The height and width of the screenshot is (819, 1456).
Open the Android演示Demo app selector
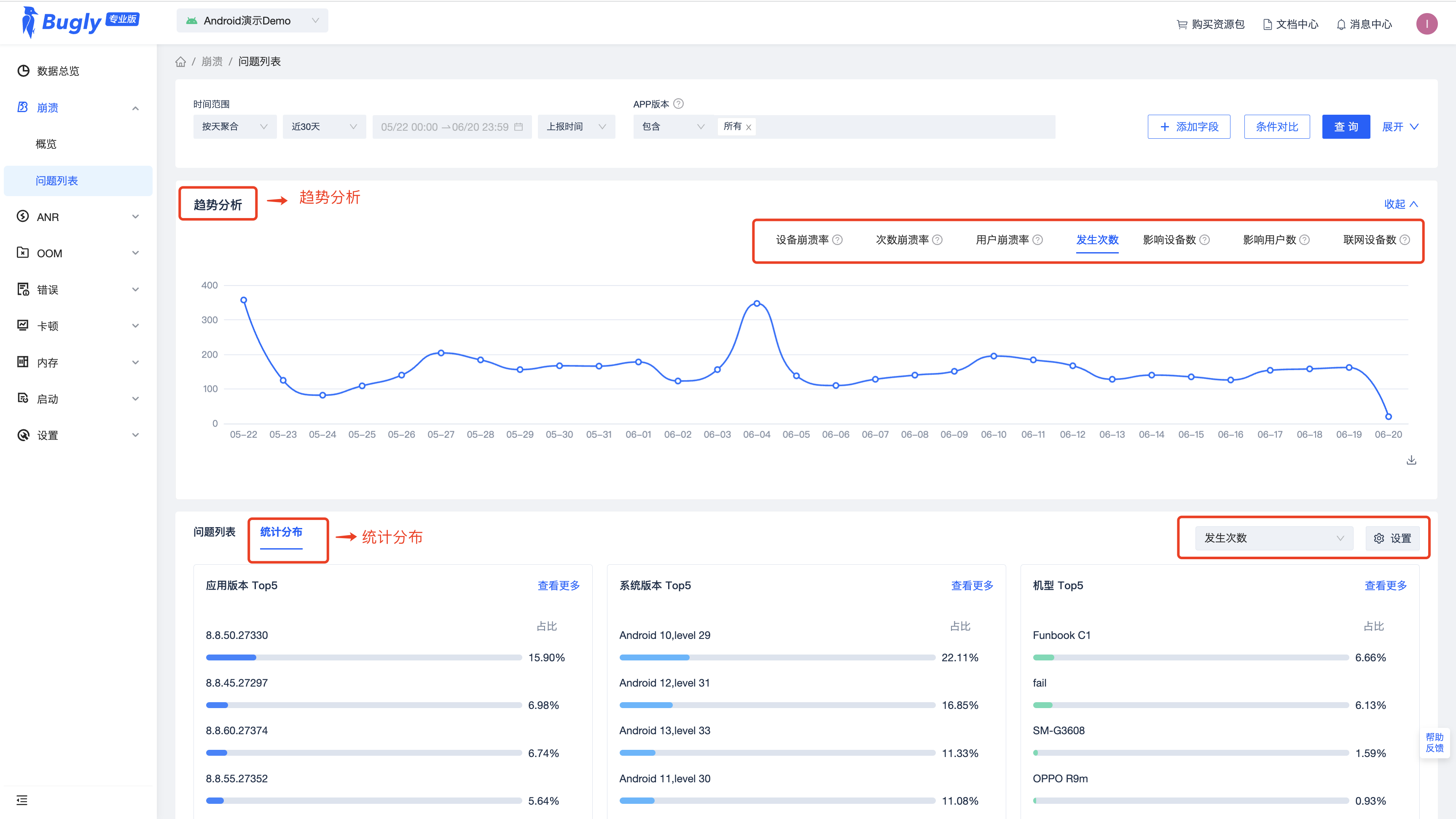[252, 20]
